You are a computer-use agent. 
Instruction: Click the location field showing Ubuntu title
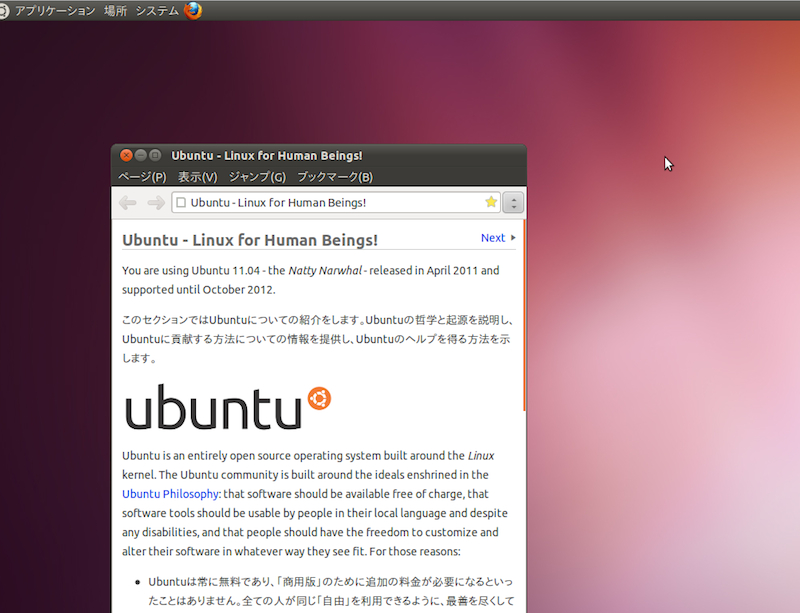click(x=335, y=203)
